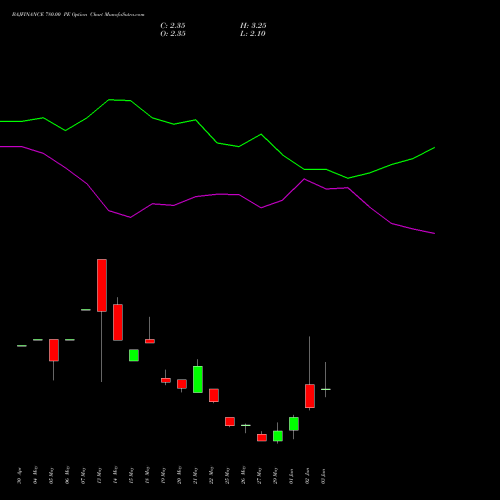Click the '21 May' date axis label
This screenshot has height=500, width=500.
point(195,476)
